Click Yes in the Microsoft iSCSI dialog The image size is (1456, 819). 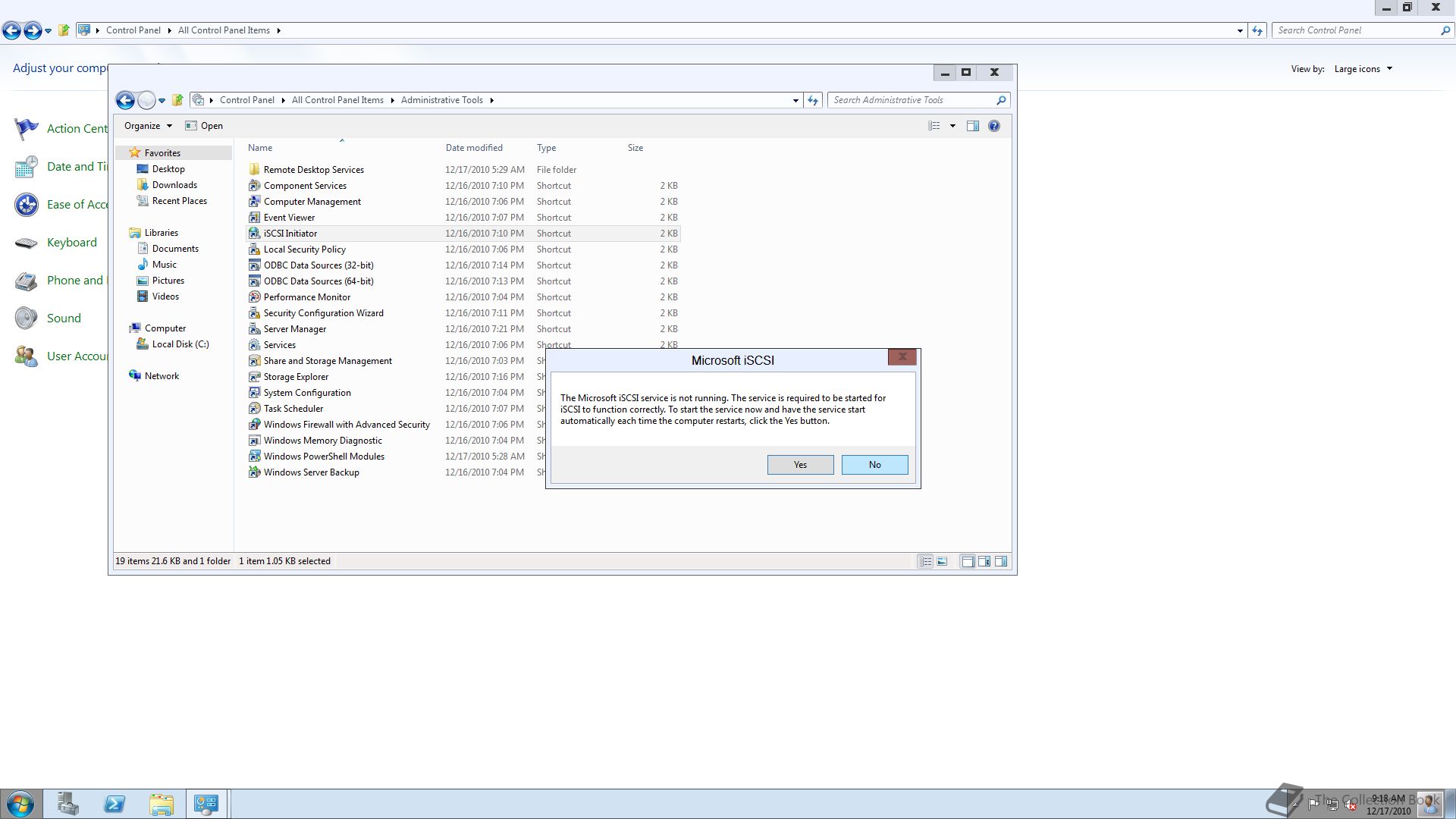[x=800, y=465]
